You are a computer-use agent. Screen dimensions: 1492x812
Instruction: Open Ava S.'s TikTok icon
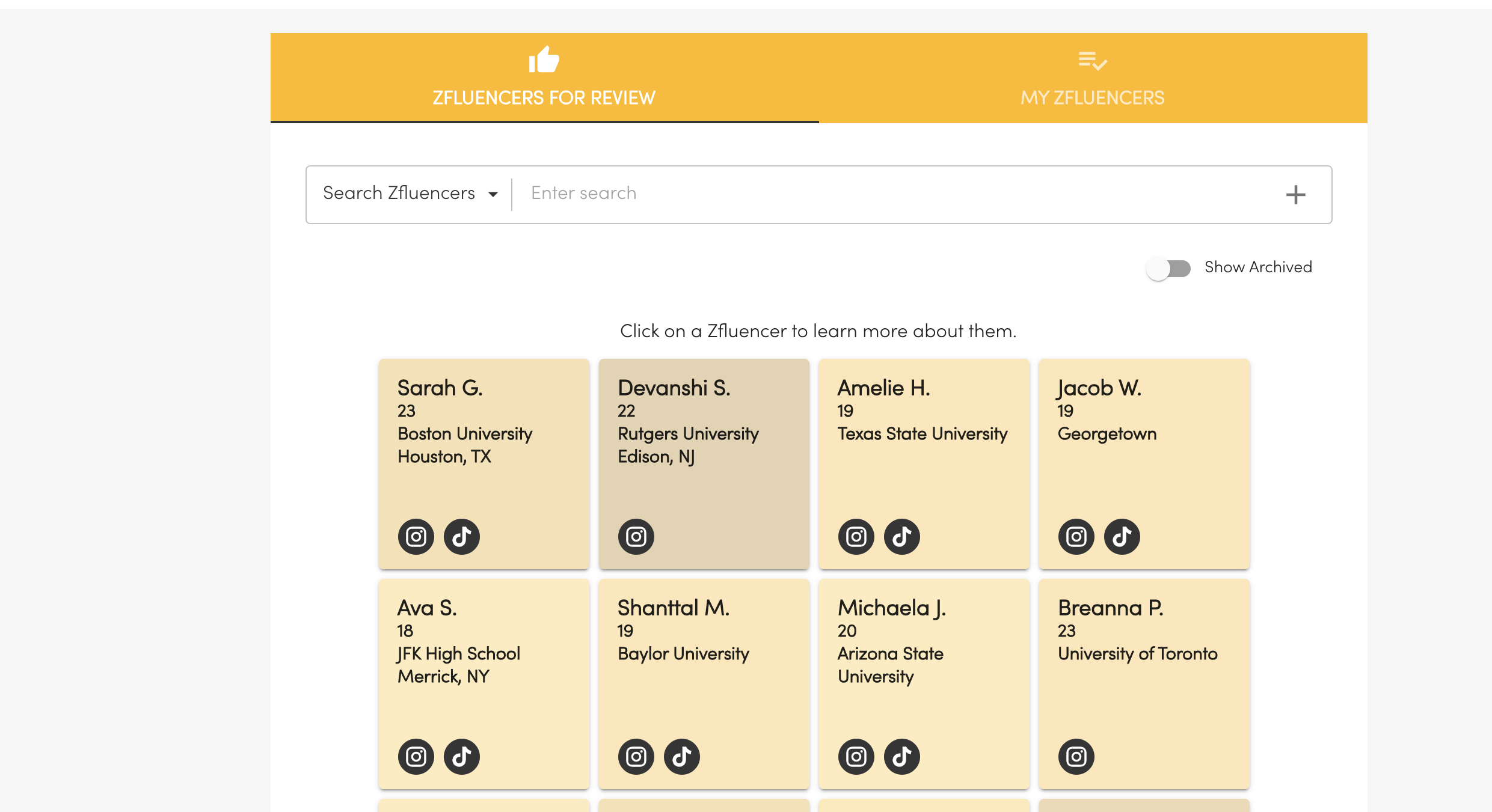click(462, 756)
